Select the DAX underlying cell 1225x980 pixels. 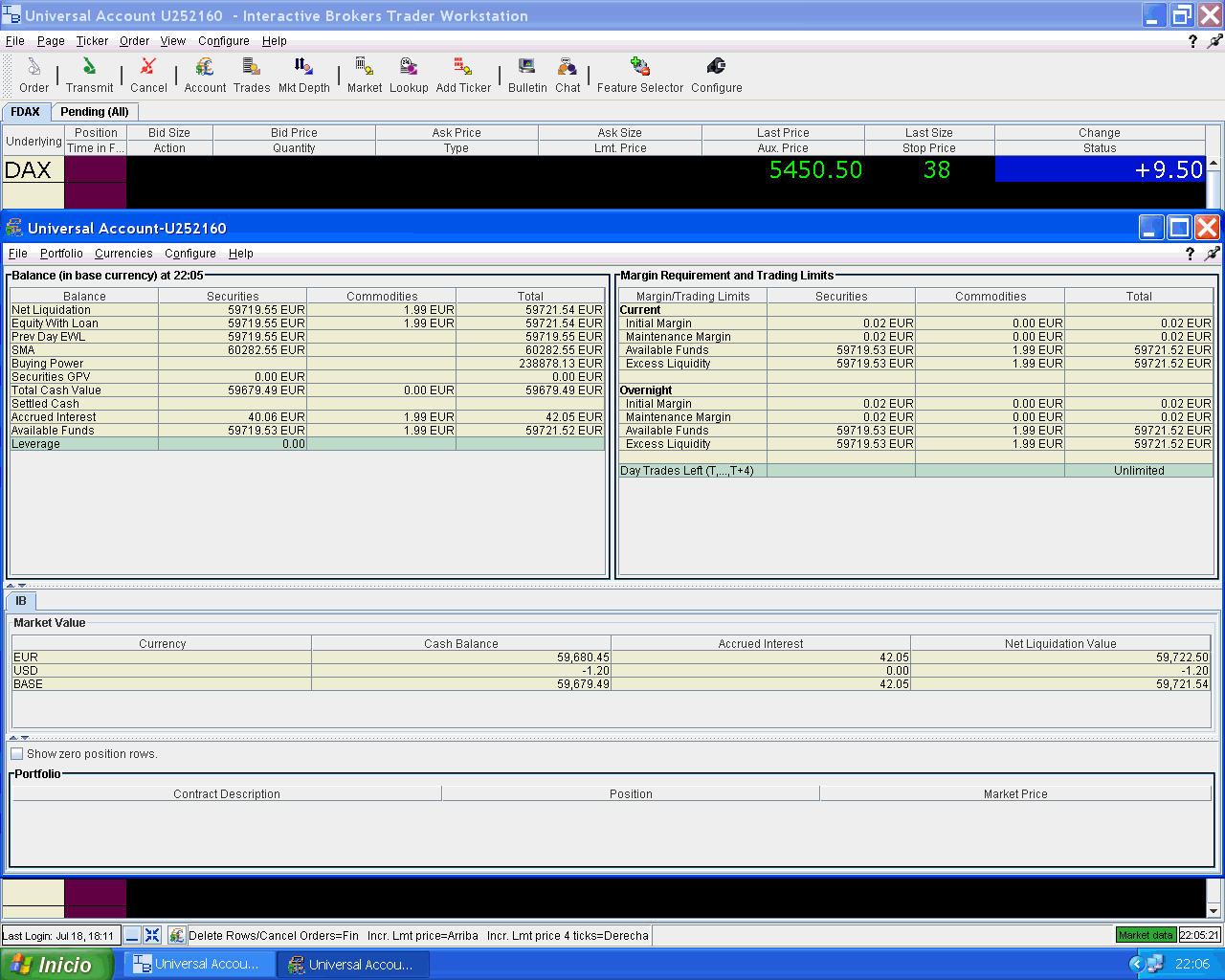(x=33, y=169)
